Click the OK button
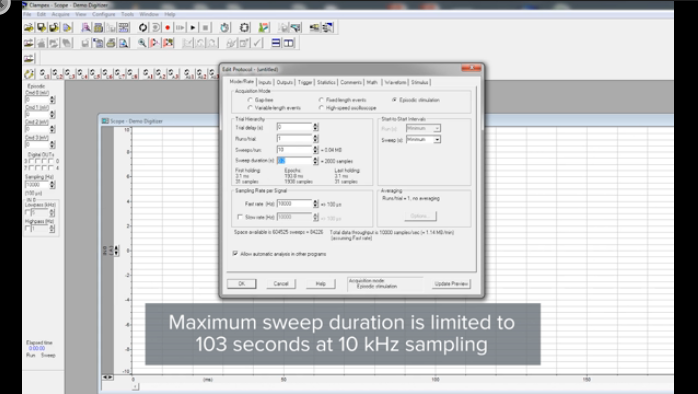The width and height of the screenshot is (698, 394). click(242, 284)
